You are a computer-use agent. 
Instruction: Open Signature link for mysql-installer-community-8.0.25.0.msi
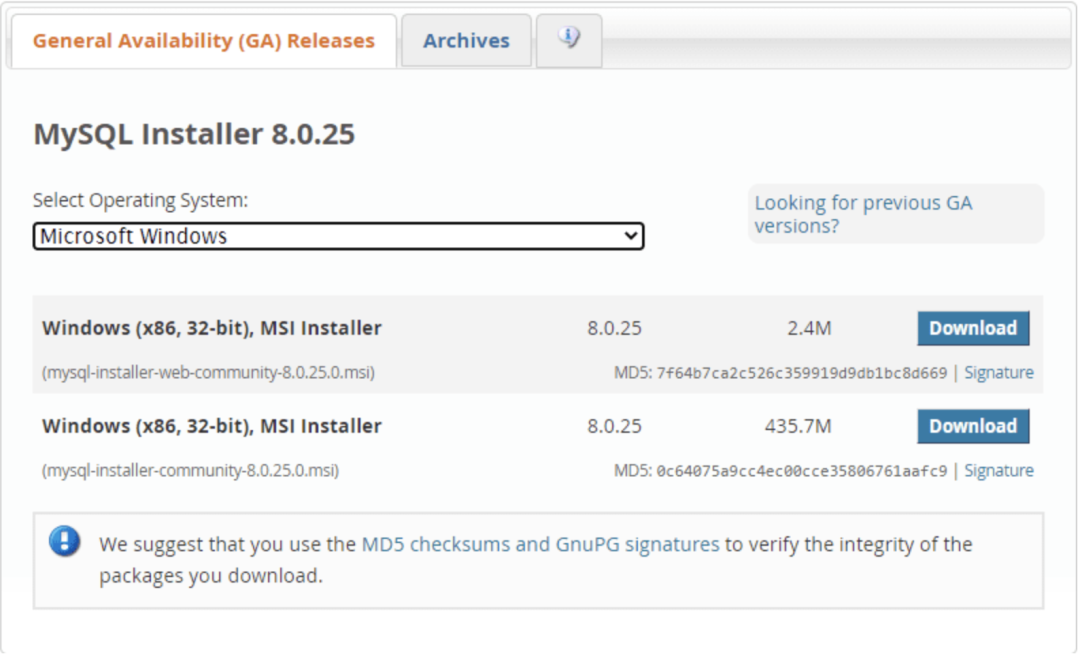(998, 471)
